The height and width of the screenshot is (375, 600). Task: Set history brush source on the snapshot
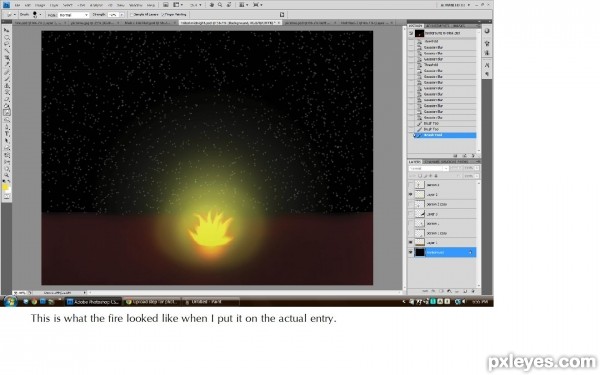coord(411,34)
